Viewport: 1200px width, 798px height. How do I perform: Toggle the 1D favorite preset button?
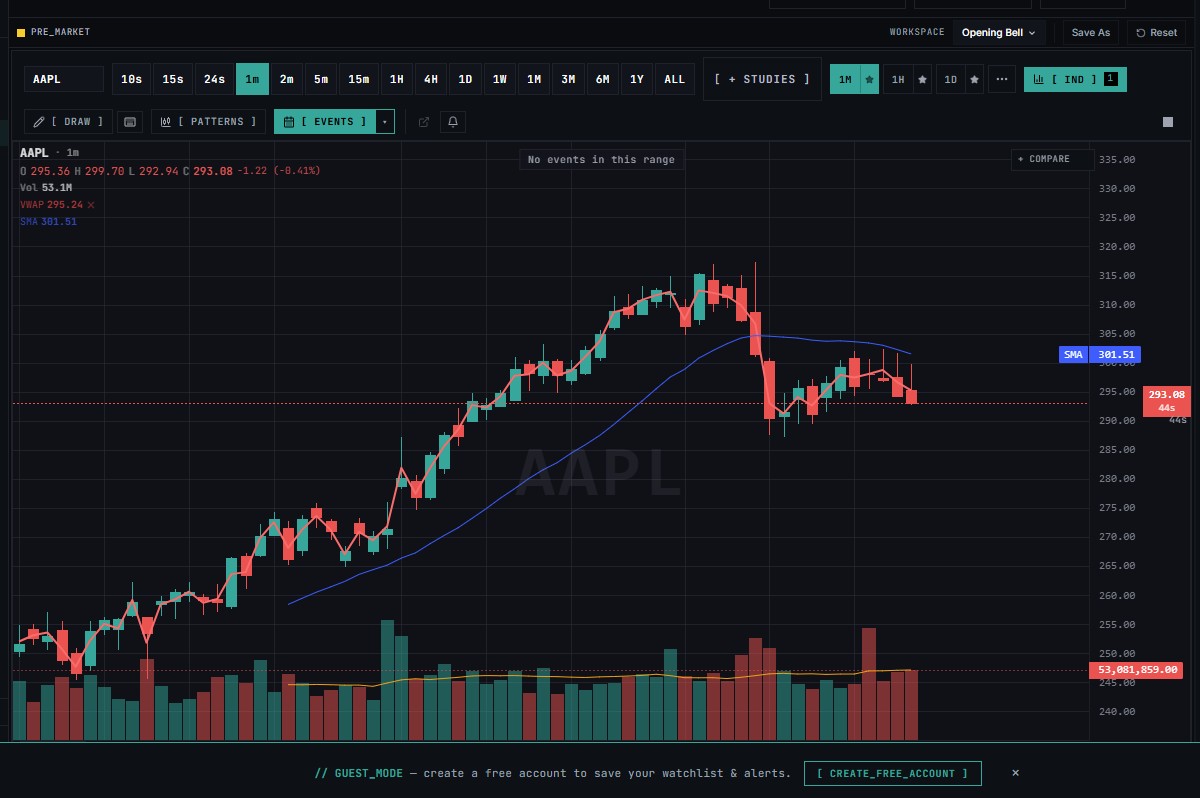pos(951,79)
